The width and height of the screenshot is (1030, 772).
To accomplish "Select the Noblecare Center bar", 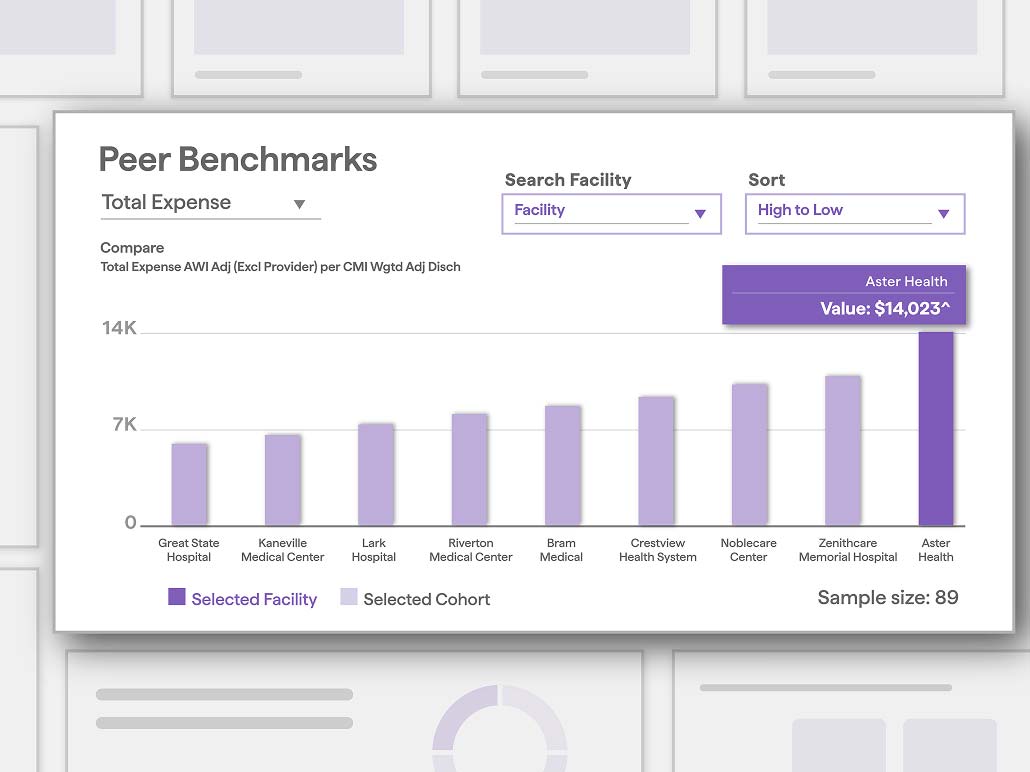I will [x=750, y=455].
